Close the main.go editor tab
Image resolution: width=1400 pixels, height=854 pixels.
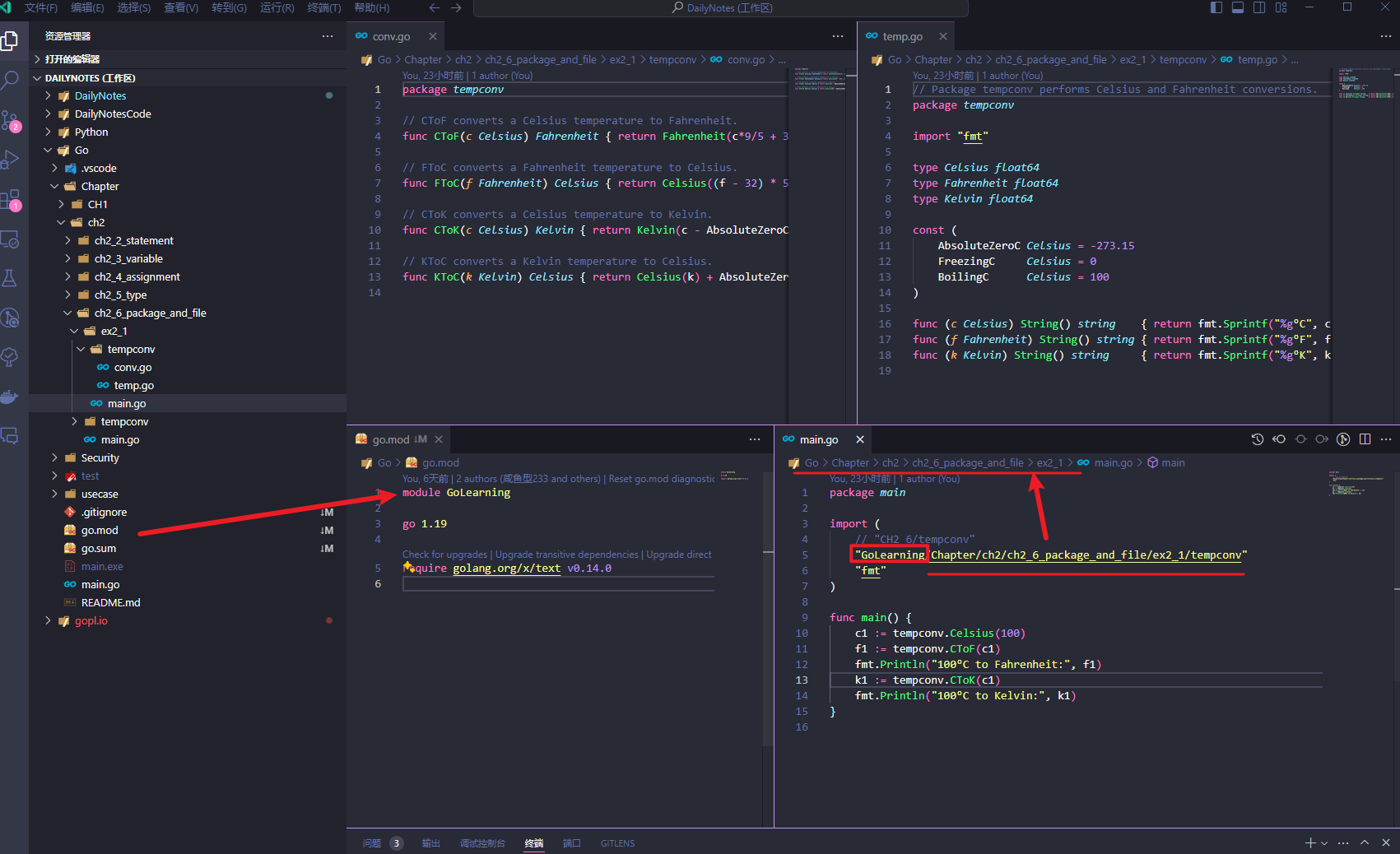pyautogui.click(x=860, y=439)
